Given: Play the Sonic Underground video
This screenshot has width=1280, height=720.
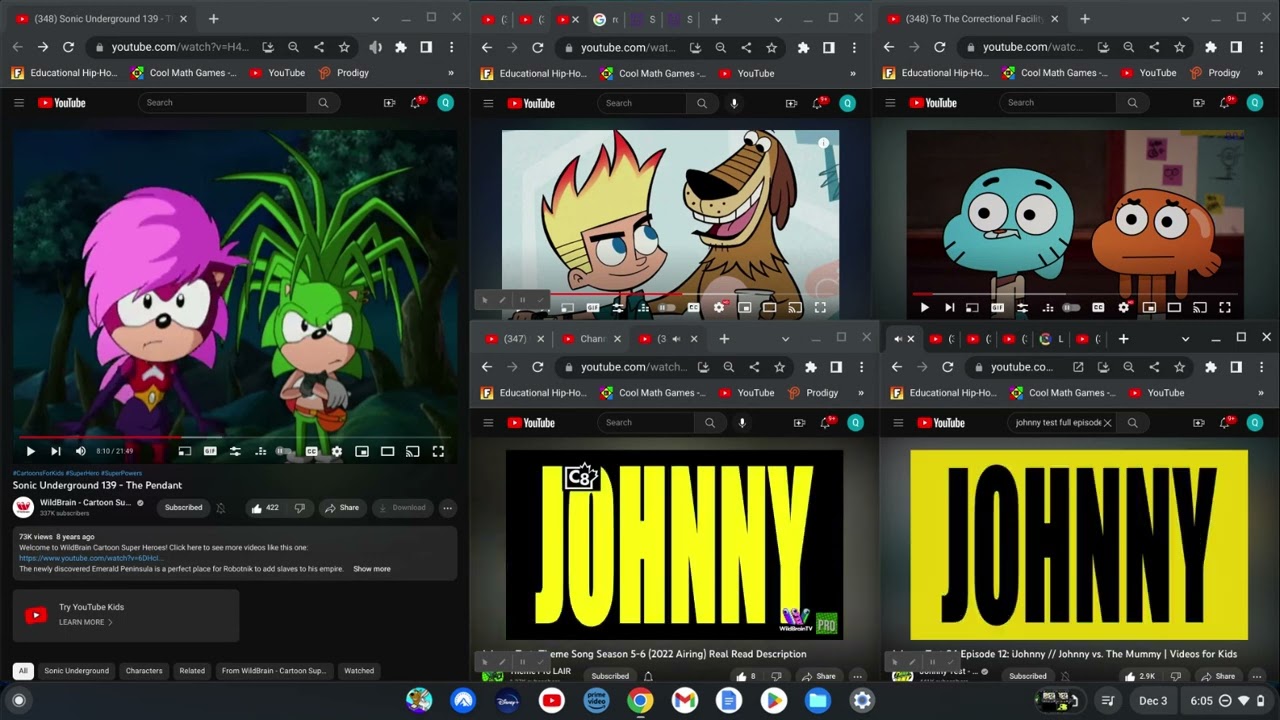Looking at the screenshot, I should click(x=30, y=451).
